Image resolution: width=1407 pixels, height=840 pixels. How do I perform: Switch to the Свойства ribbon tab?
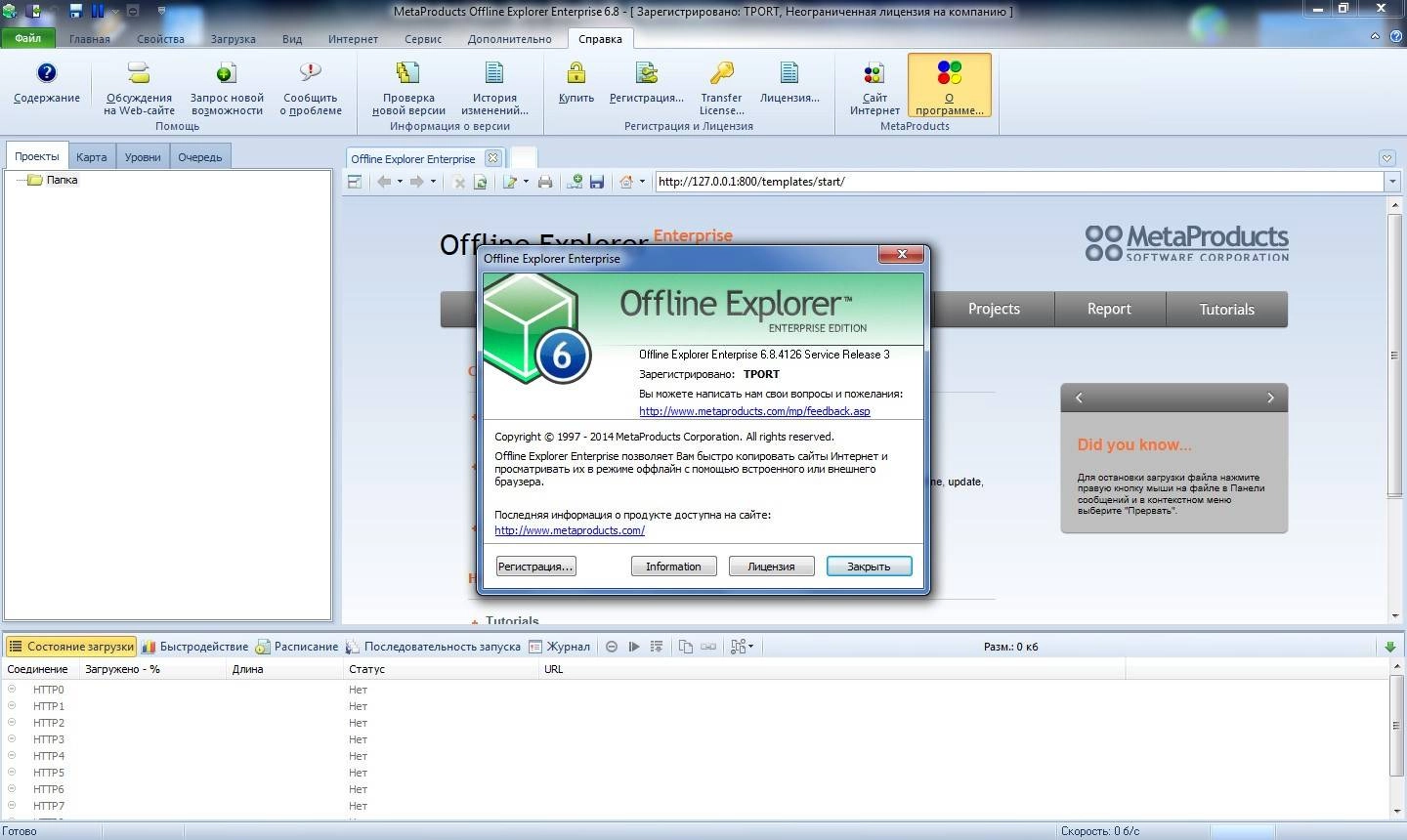coord(160,39)
